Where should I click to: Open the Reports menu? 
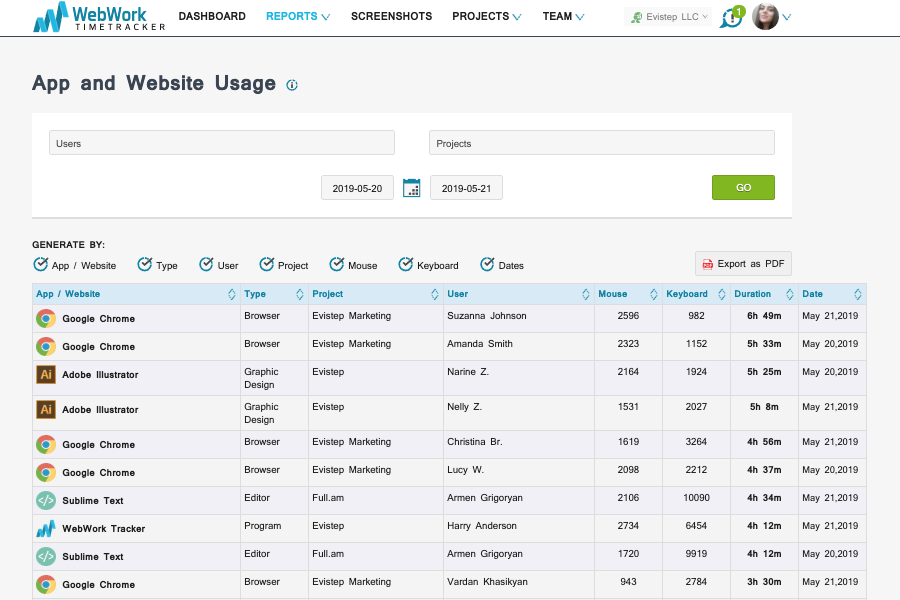(298, 17)
